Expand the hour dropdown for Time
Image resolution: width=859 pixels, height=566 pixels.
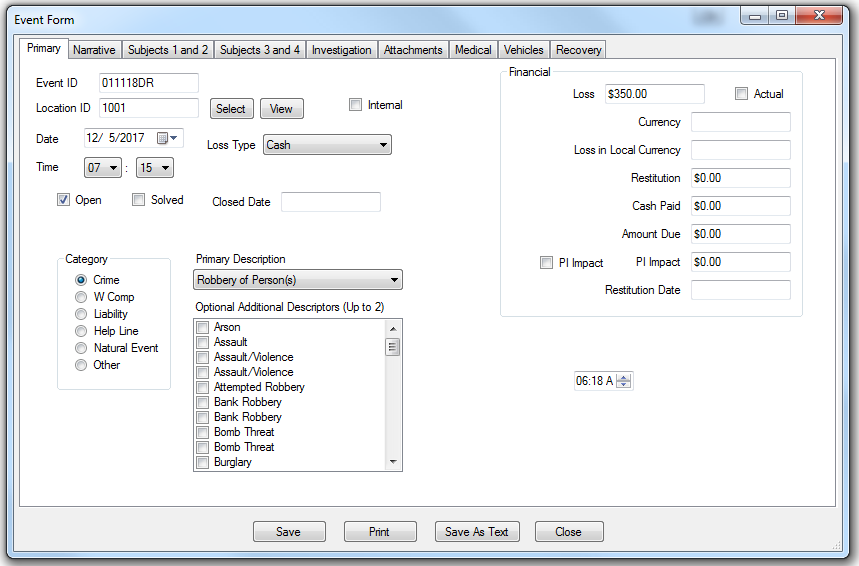[112, 168]
